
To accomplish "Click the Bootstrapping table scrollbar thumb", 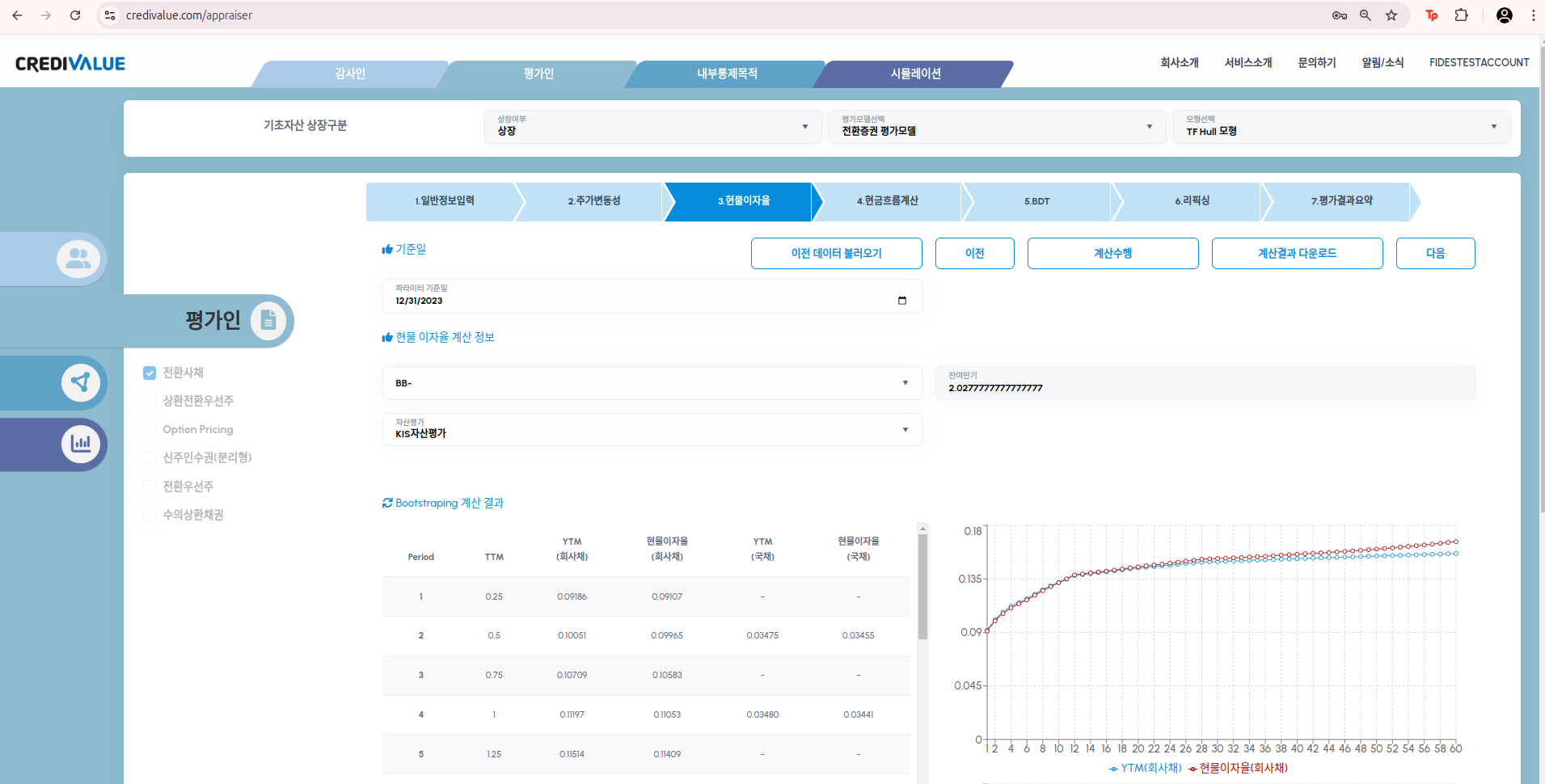I will pos(922,586).
